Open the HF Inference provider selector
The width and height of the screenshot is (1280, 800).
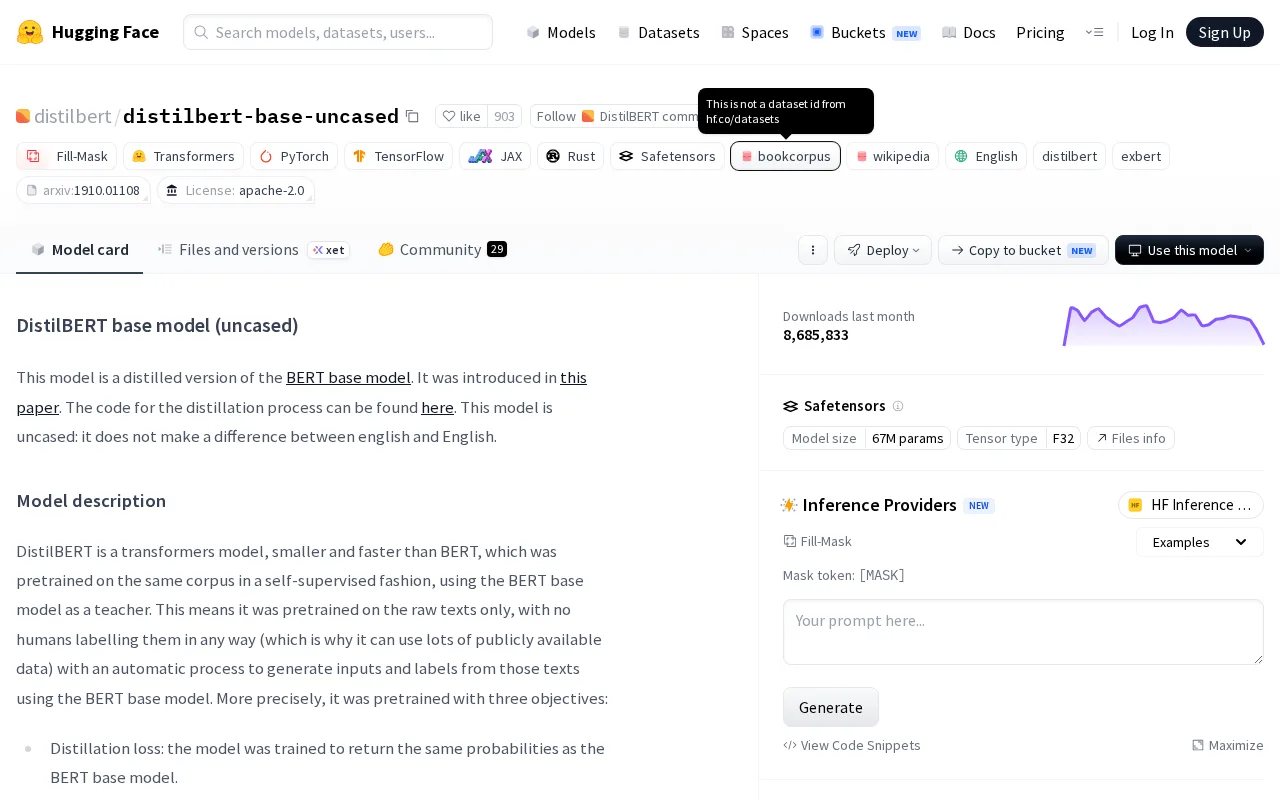[1191, 505]
